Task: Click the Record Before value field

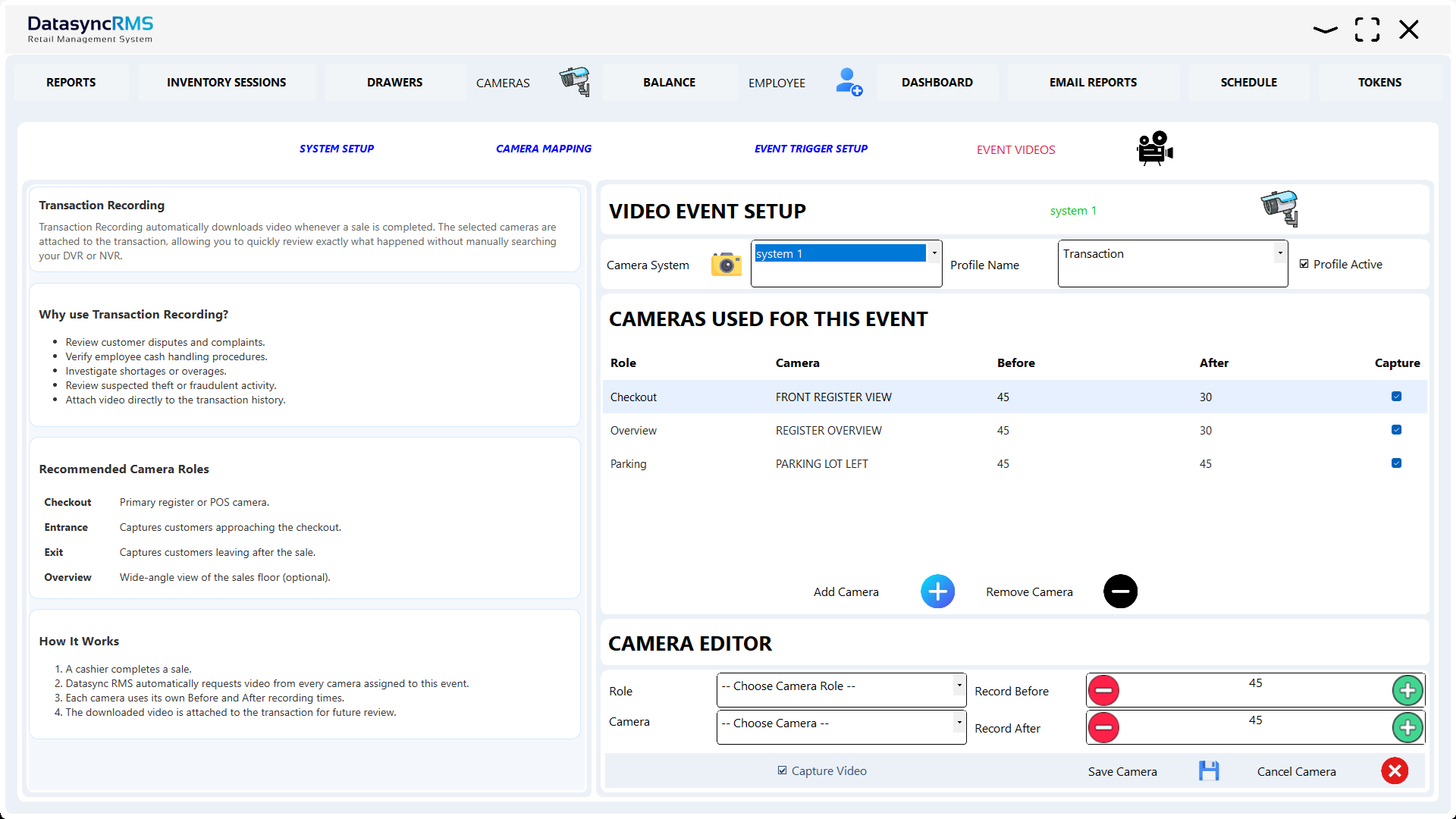Action: tap(1256, 690)
